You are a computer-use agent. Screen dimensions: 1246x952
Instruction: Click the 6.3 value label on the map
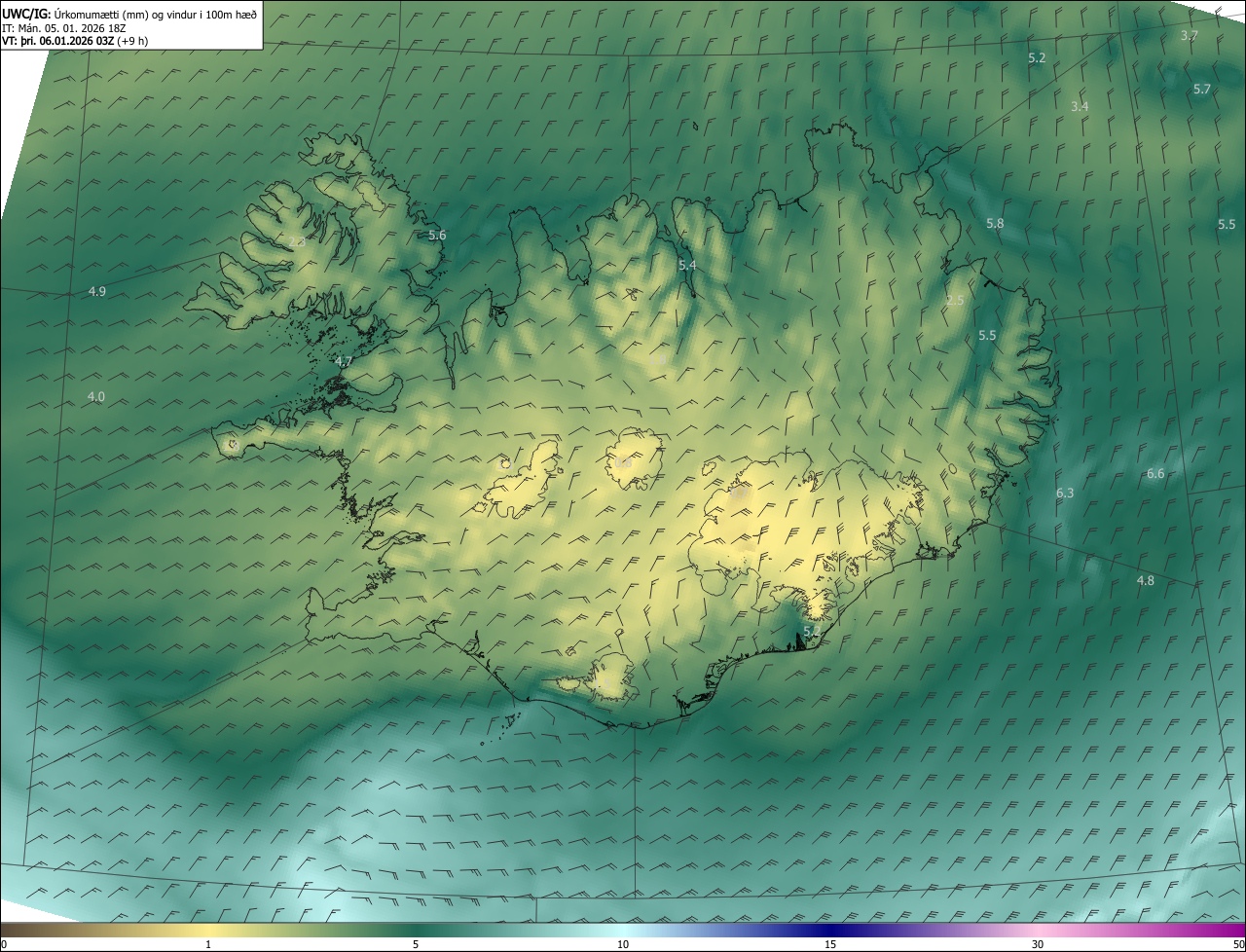pyautogui.click(x=1065, y=494)
